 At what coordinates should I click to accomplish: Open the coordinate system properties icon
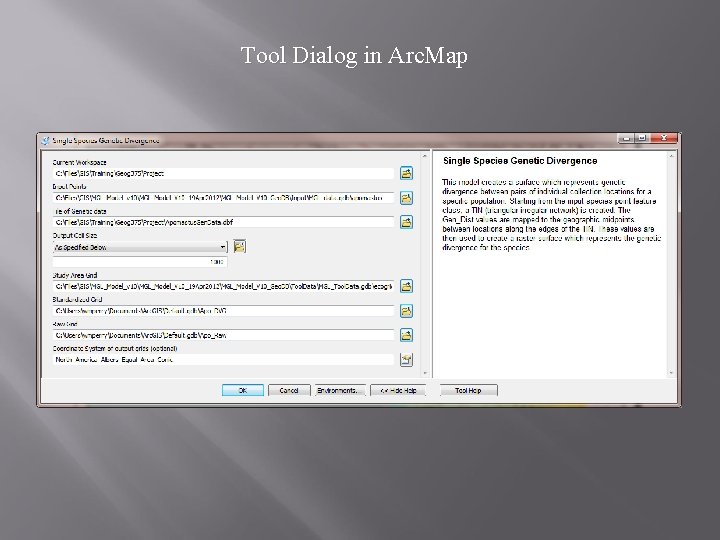click(x=406, y=360)
